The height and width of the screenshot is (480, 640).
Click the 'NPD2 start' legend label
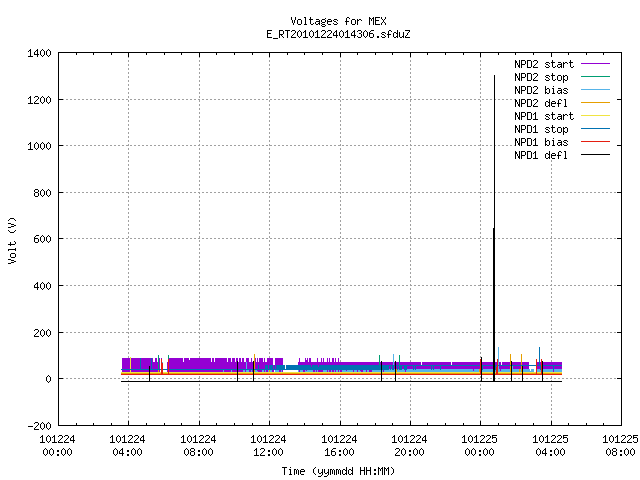tap(544, 64)
